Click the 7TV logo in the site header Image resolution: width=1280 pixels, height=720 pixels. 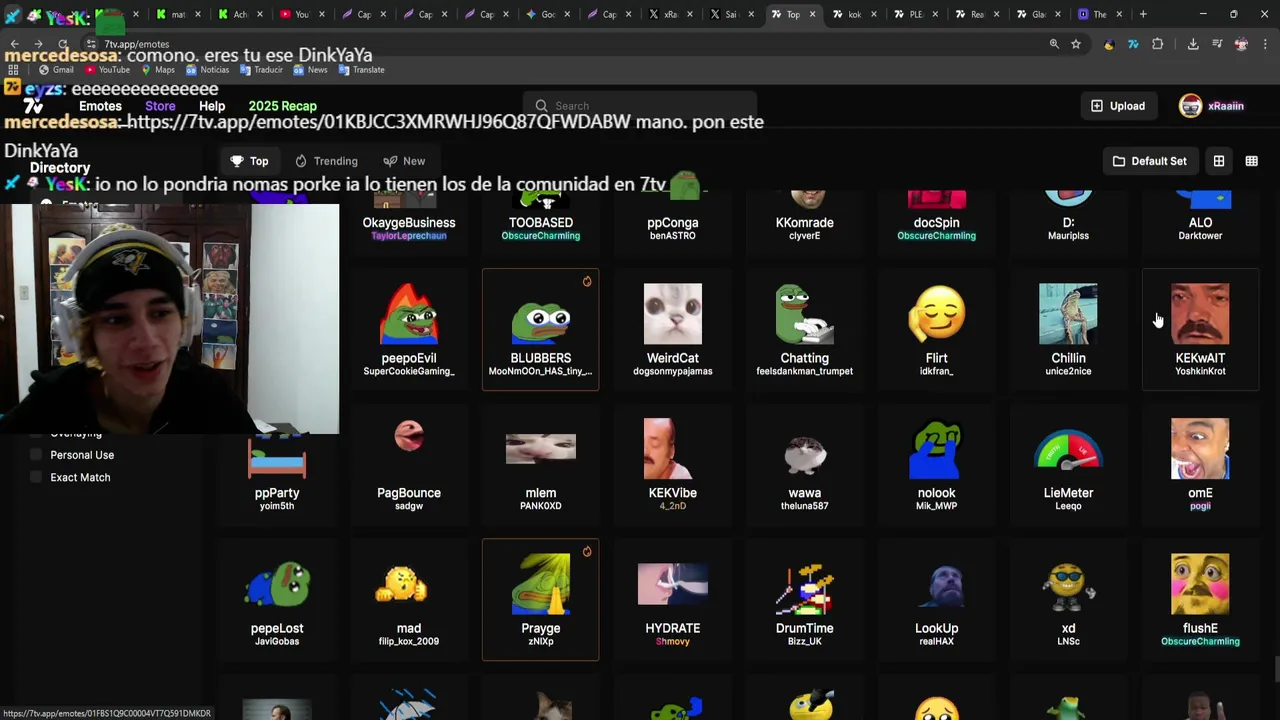[x=33, y=106]
